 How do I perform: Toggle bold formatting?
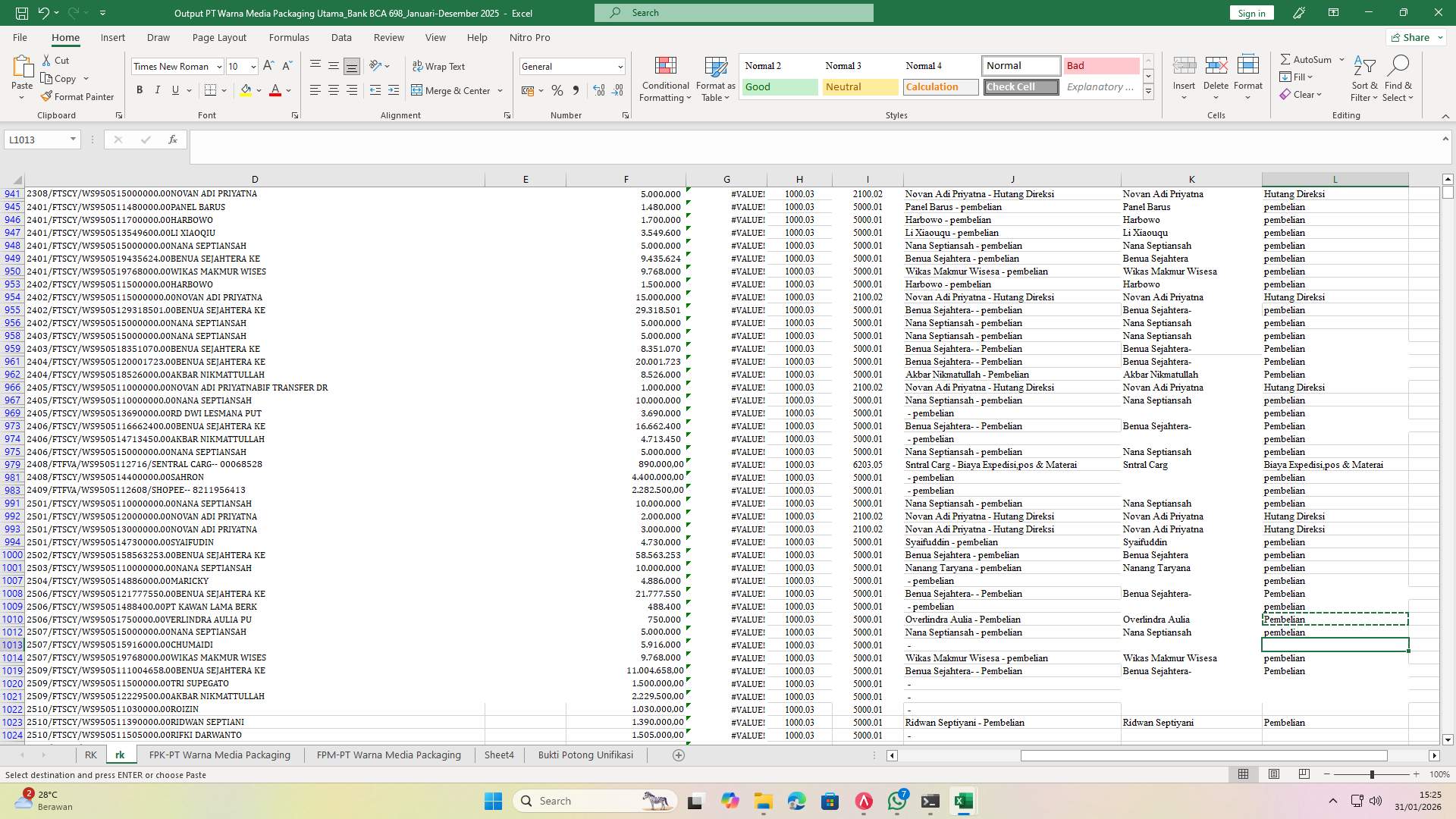tap(140, 89)
